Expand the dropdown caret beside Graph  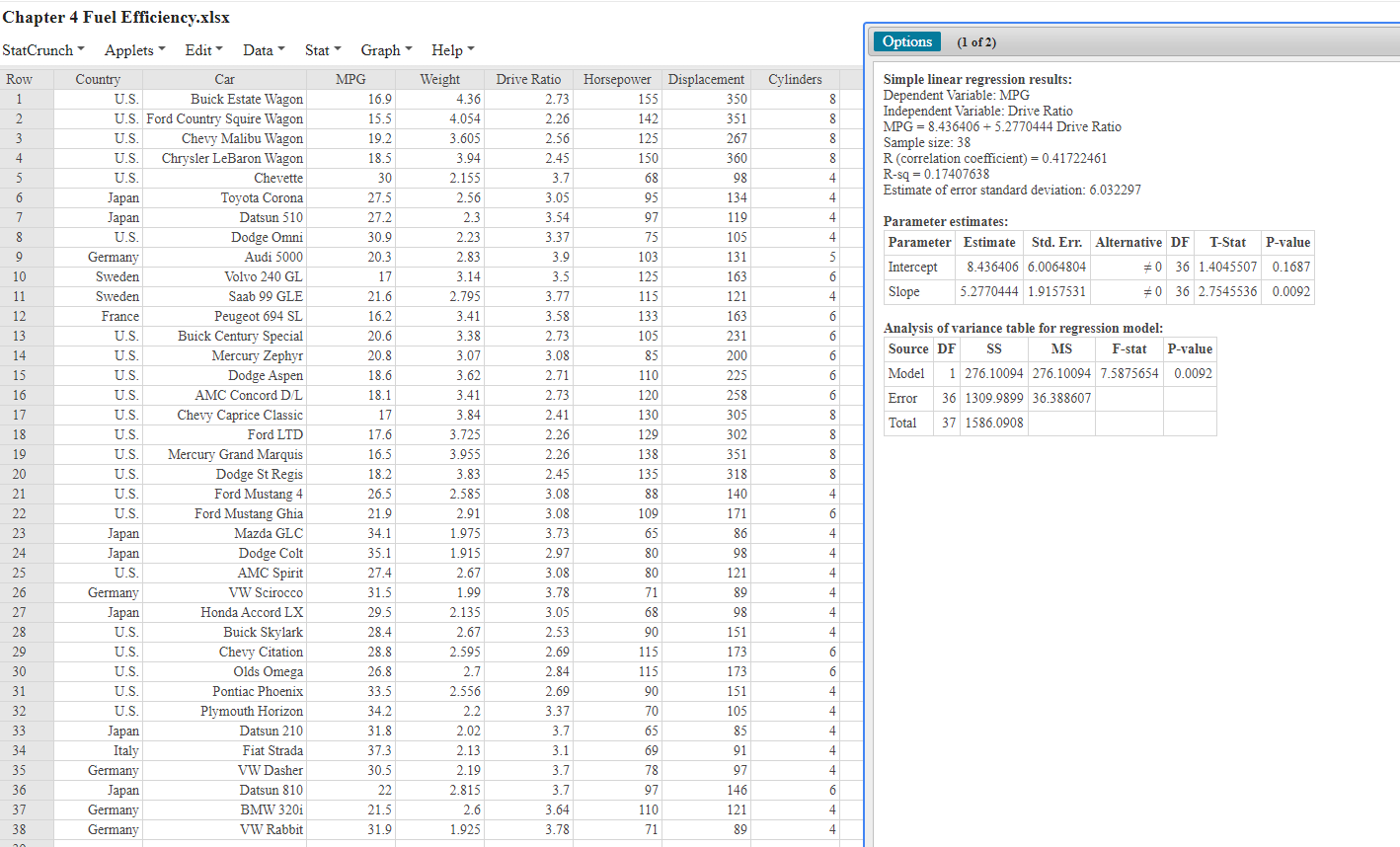pos(407,49)
